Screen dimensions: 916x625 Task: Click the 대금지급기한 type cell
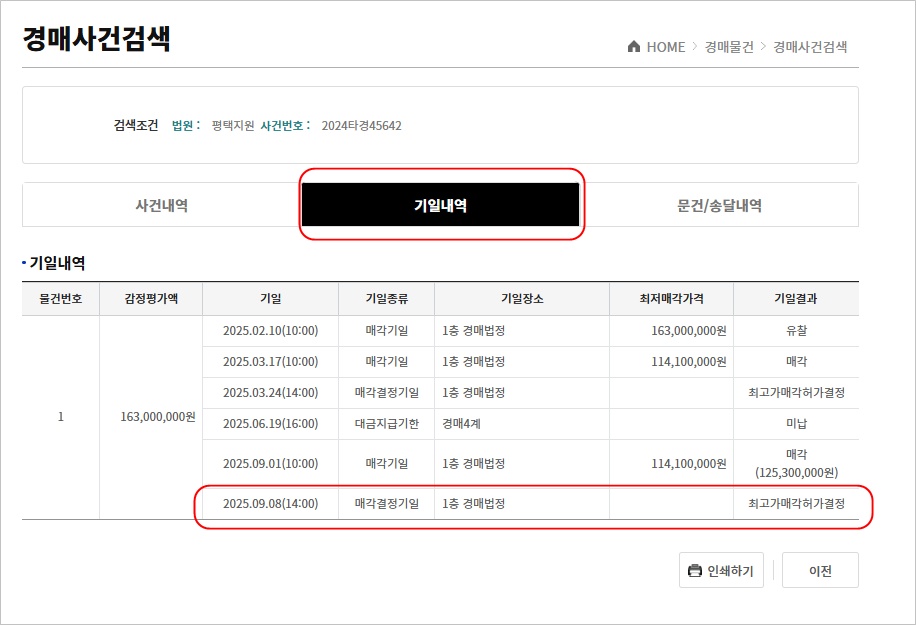pos(386,424)
